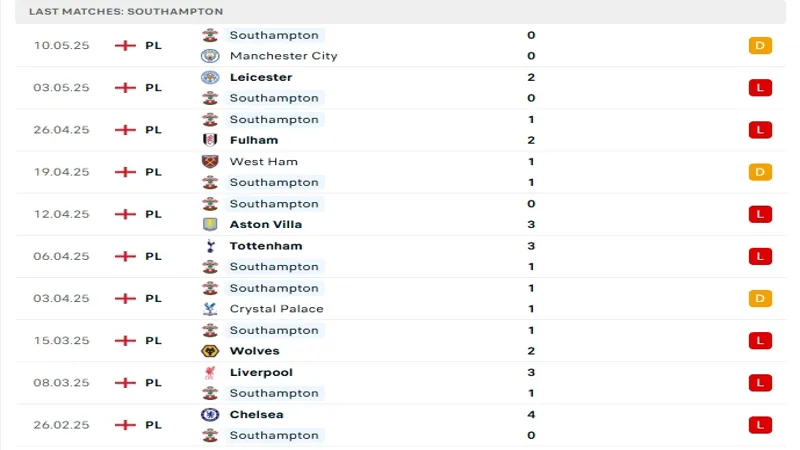Screen dimensions: 800x450
Task: Click the draw badge for West Ham match
Action: [x=760, y=172]
